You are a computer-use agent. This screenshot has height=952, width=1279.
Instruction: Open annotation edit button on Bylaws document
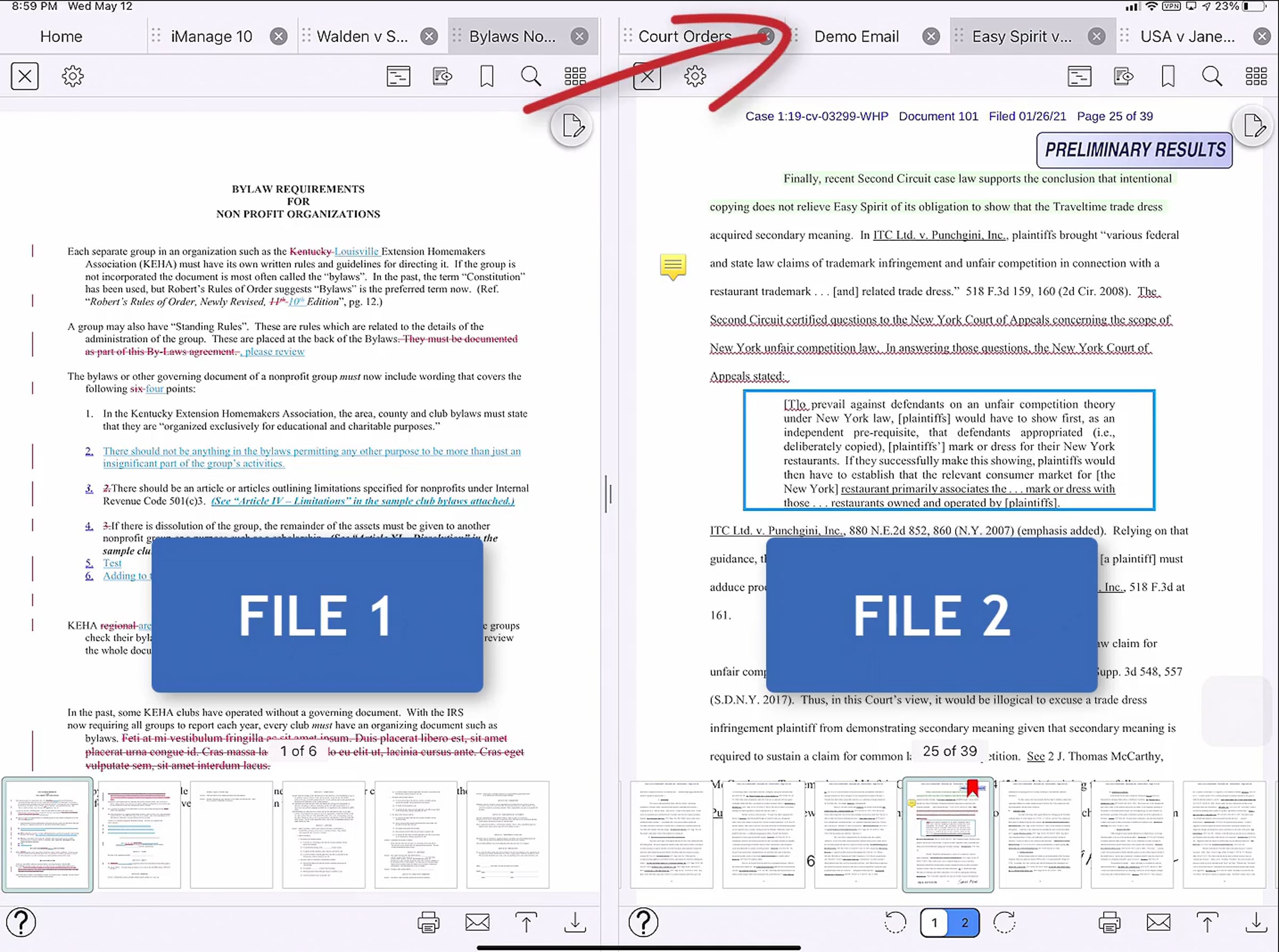click(572, 126)
